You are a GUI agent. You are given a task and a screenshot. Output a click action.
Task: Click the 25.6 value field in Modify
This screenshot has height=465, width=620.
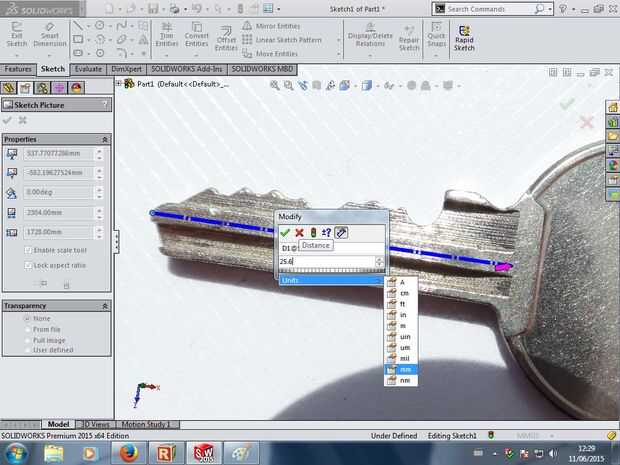click(x=327, y=261)
